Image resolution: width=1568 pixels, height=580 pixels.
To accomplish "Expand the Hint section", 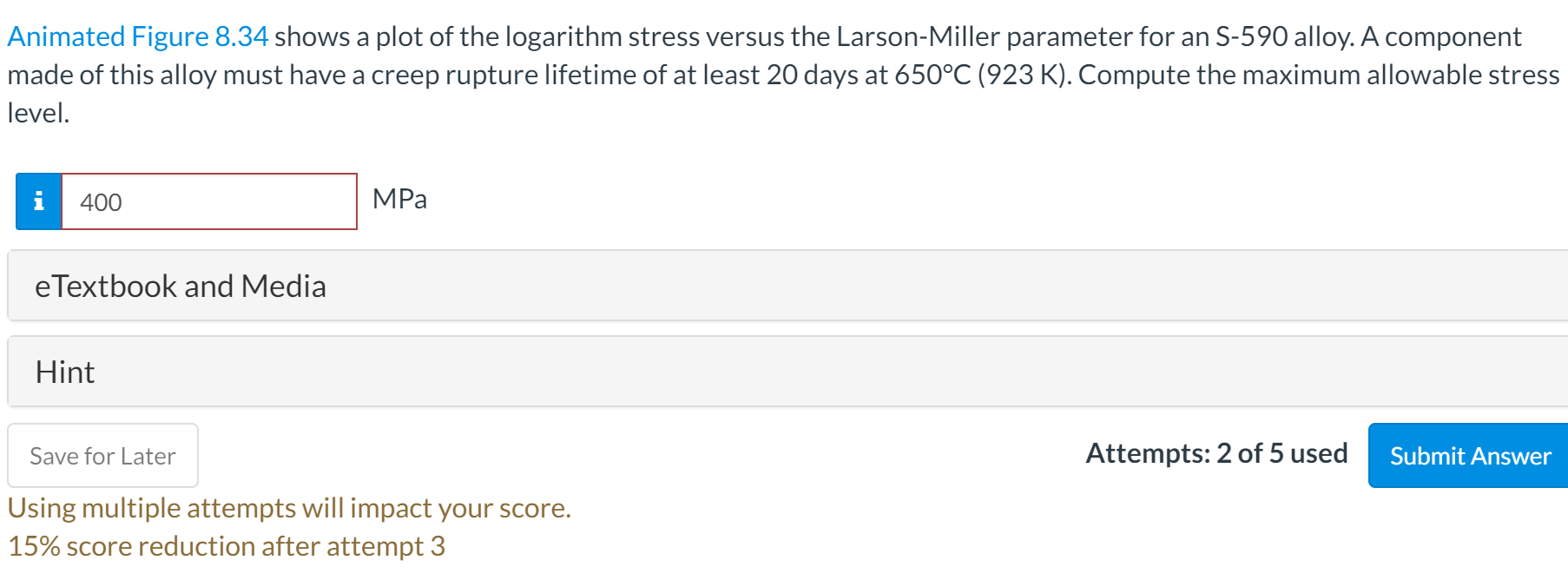I will tap(787, 372).
